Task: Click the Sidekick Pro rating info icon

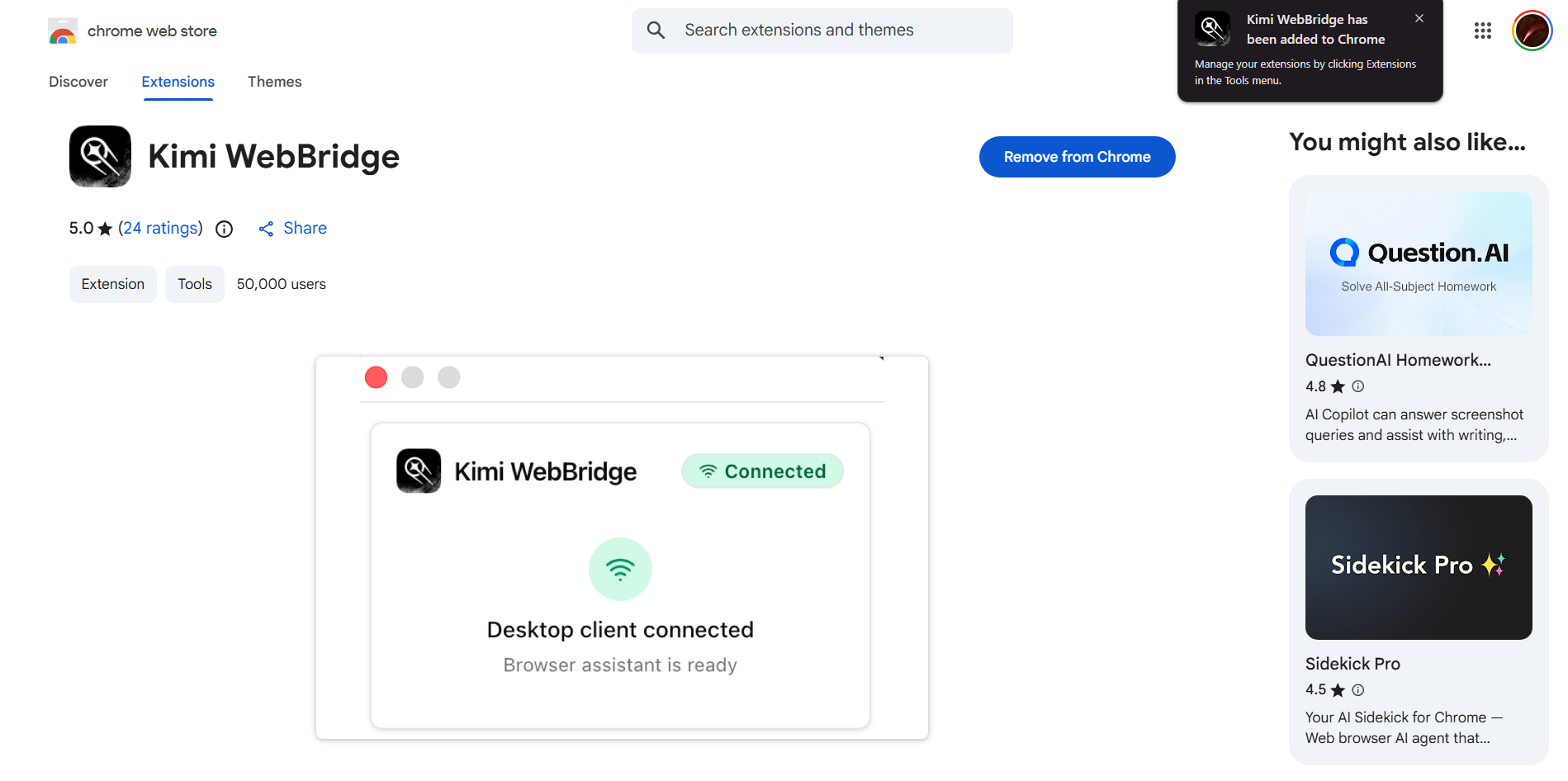Action: pos(1358,689)
